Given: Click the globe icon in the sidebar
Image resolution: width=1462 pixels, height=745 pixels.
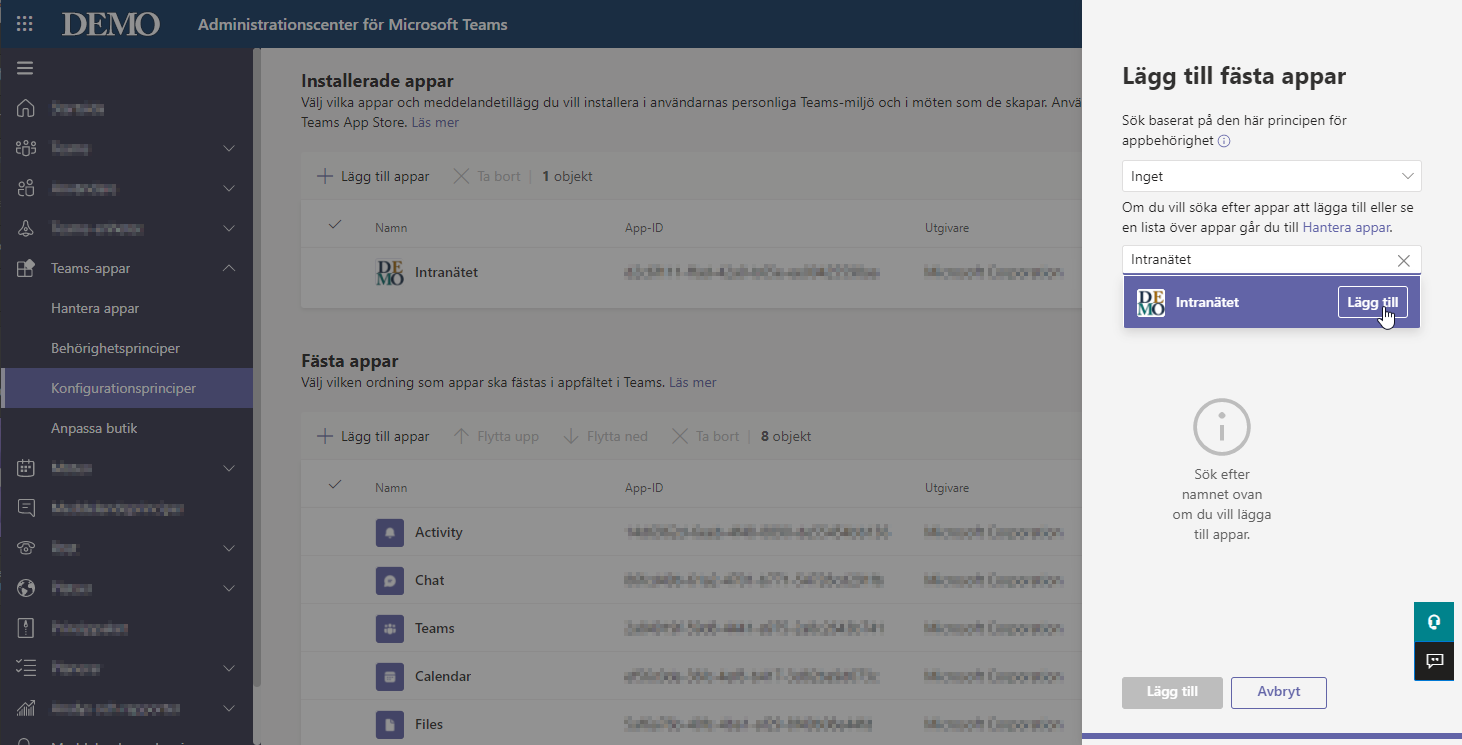Looking at the screenshot, I should pos(27,588).
